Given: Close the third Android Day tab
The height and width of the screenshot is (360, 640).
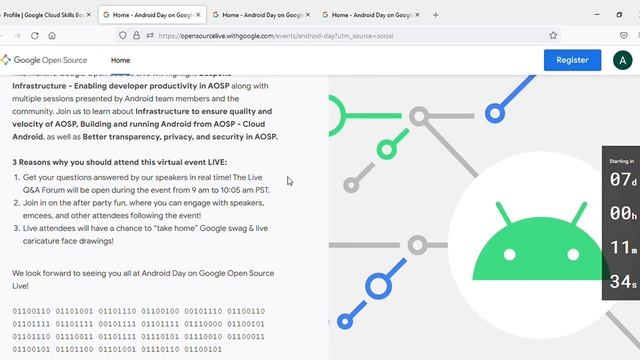Looking at the screenshot, I should 308,15.
